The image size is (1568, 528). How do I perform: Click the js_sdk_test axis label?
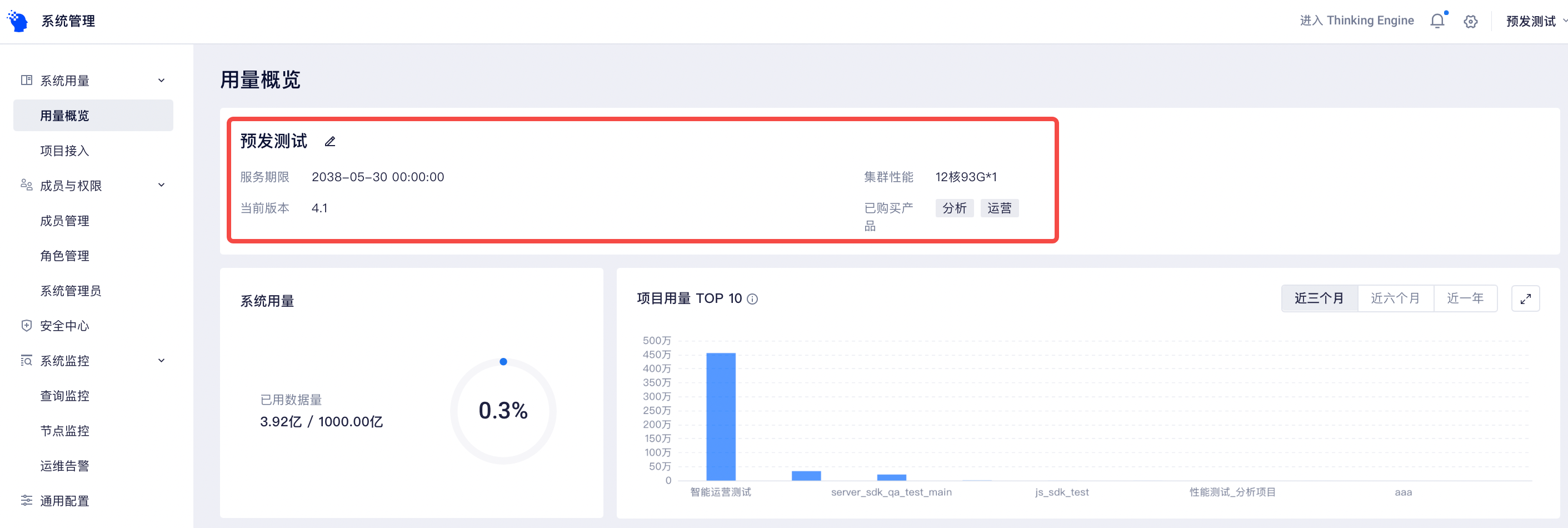tap(1062, 492)
